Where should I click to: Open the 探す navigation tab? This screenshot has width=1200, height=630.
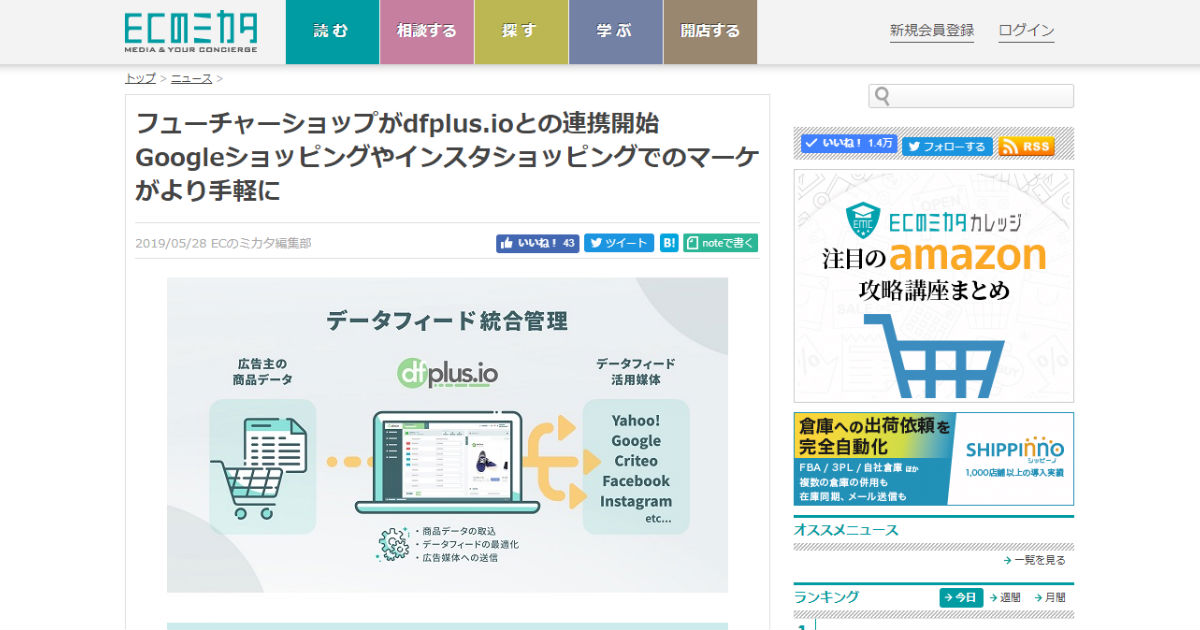[521, 32]
